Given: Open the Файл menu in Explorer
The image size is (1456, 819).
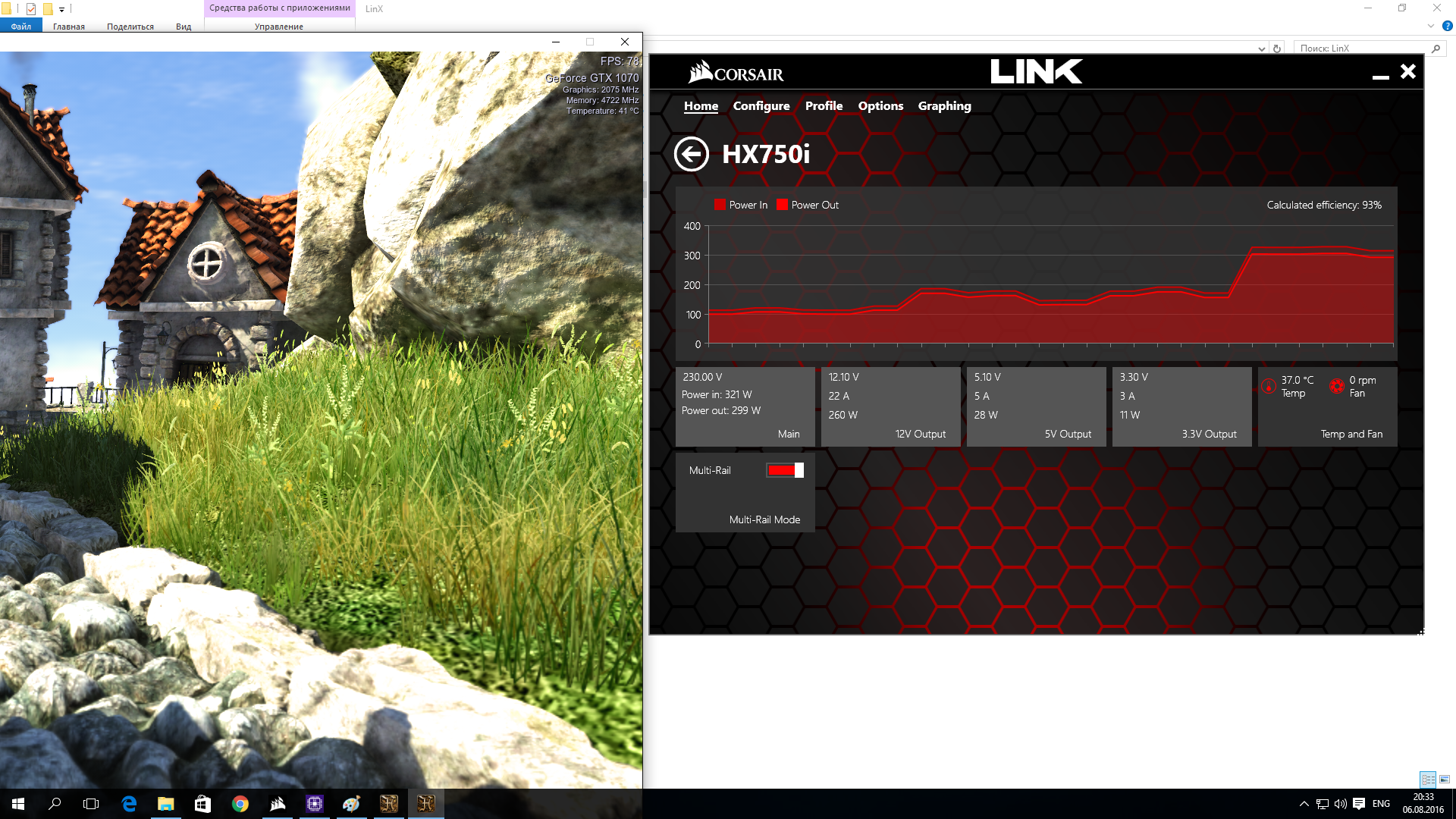Looking at the screenshot, I should pos(21,27).
